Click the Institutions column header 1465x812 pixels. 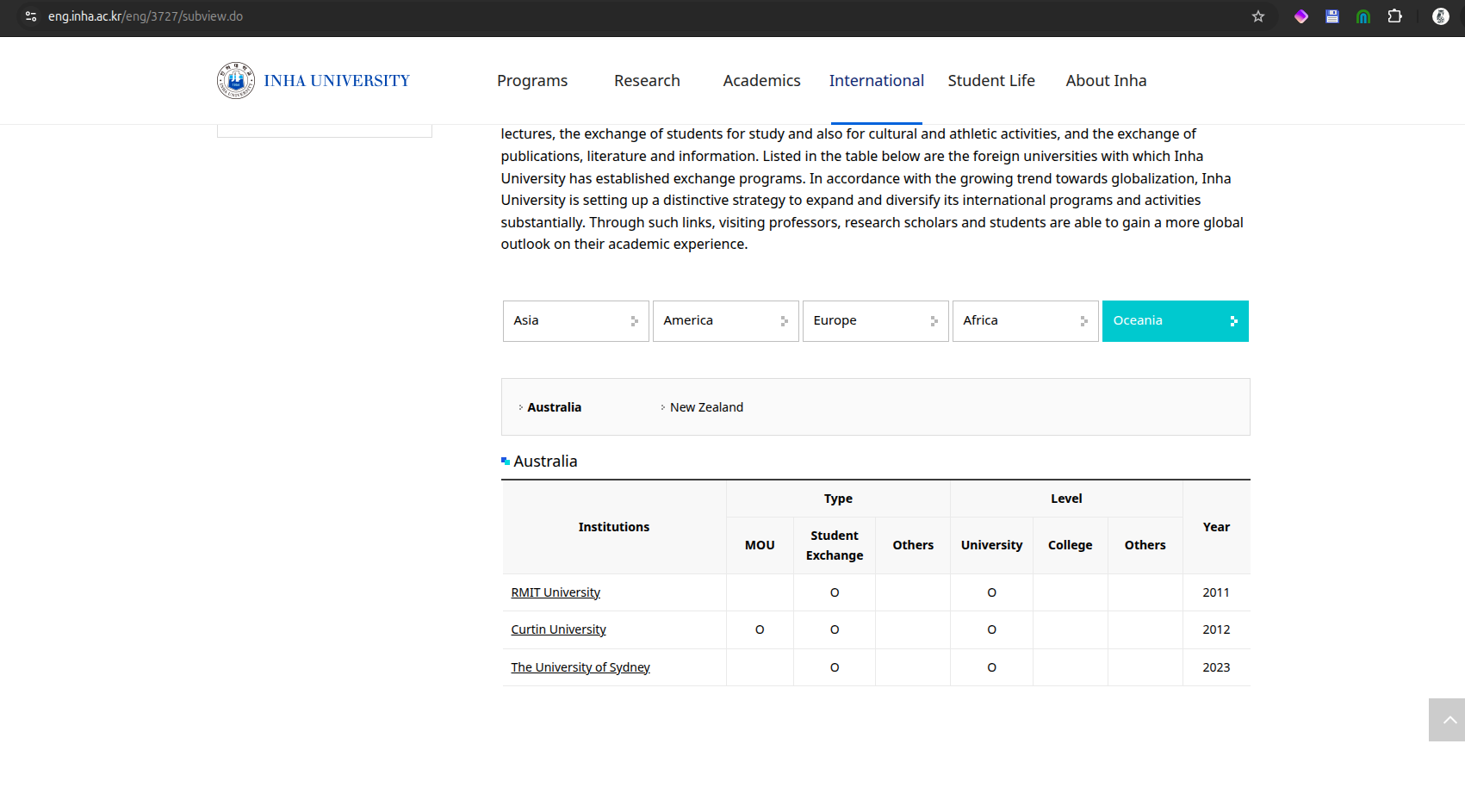(614, 527)
